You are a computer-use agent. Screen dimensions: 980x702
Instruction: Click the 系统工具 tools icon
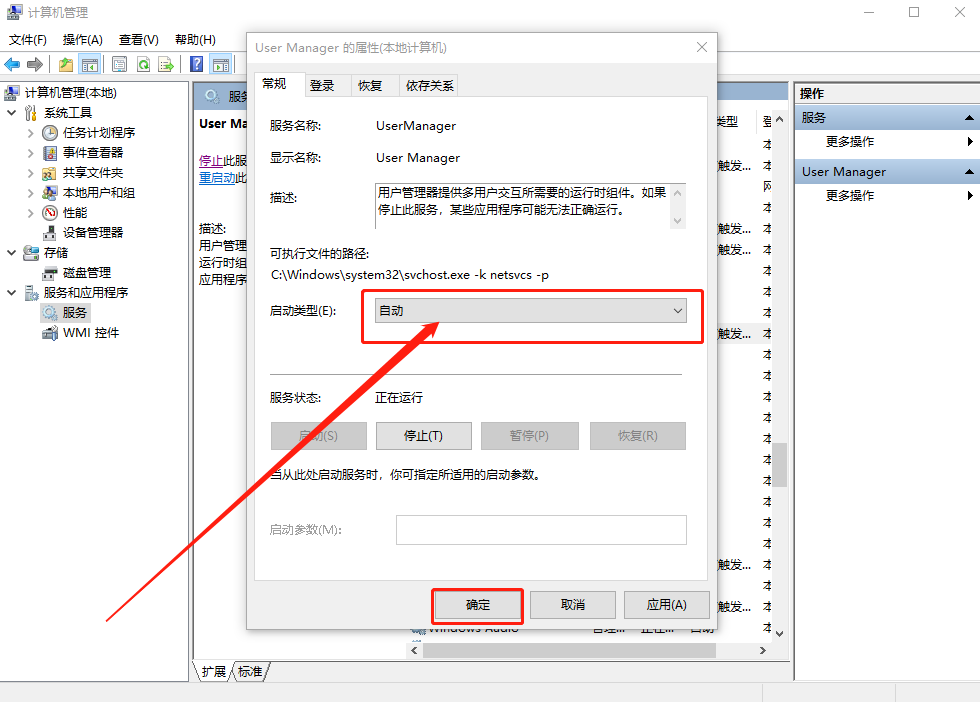pos(31,113)
